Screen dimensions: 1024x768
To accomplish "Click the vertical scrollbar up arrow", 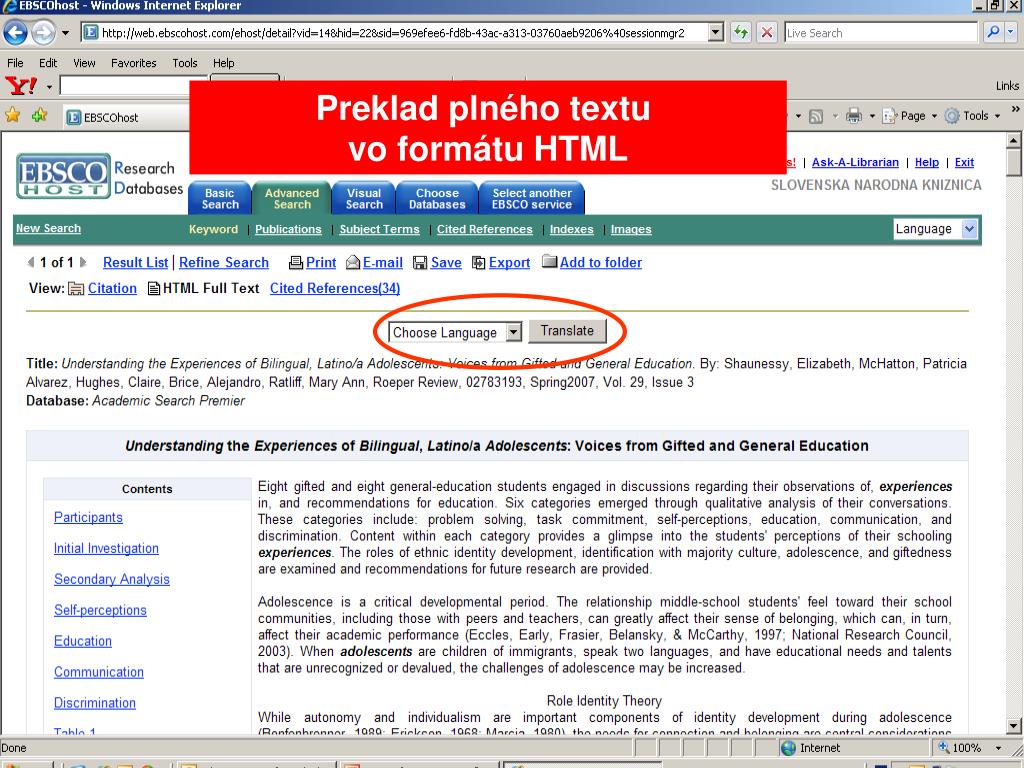I will pyautogui.click(x=1014, y=140).
